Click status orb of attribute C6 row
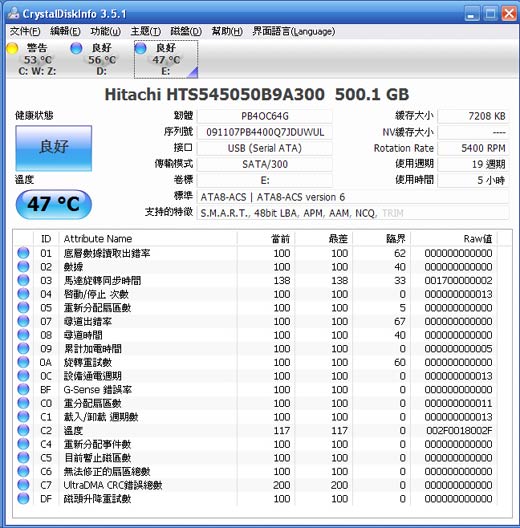520x528 pixels. [23, 471]
